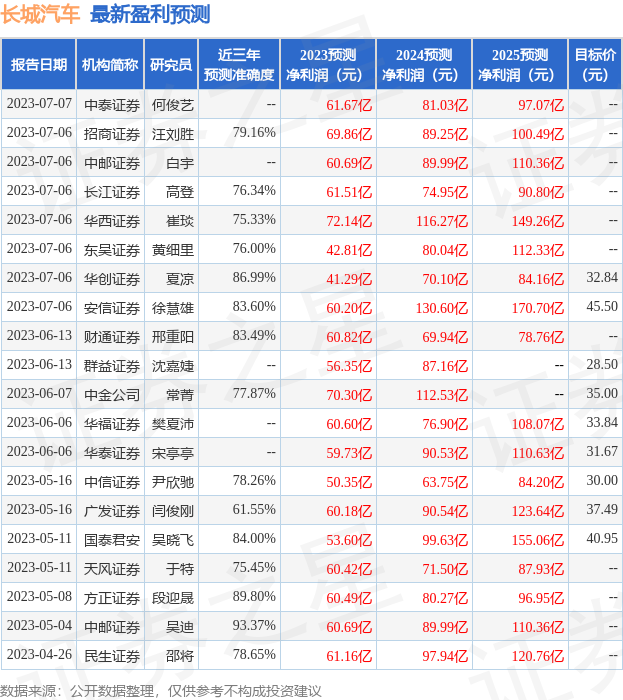
Task: Click the 广发证券 institution cell
Action: (x=112, y=512)
